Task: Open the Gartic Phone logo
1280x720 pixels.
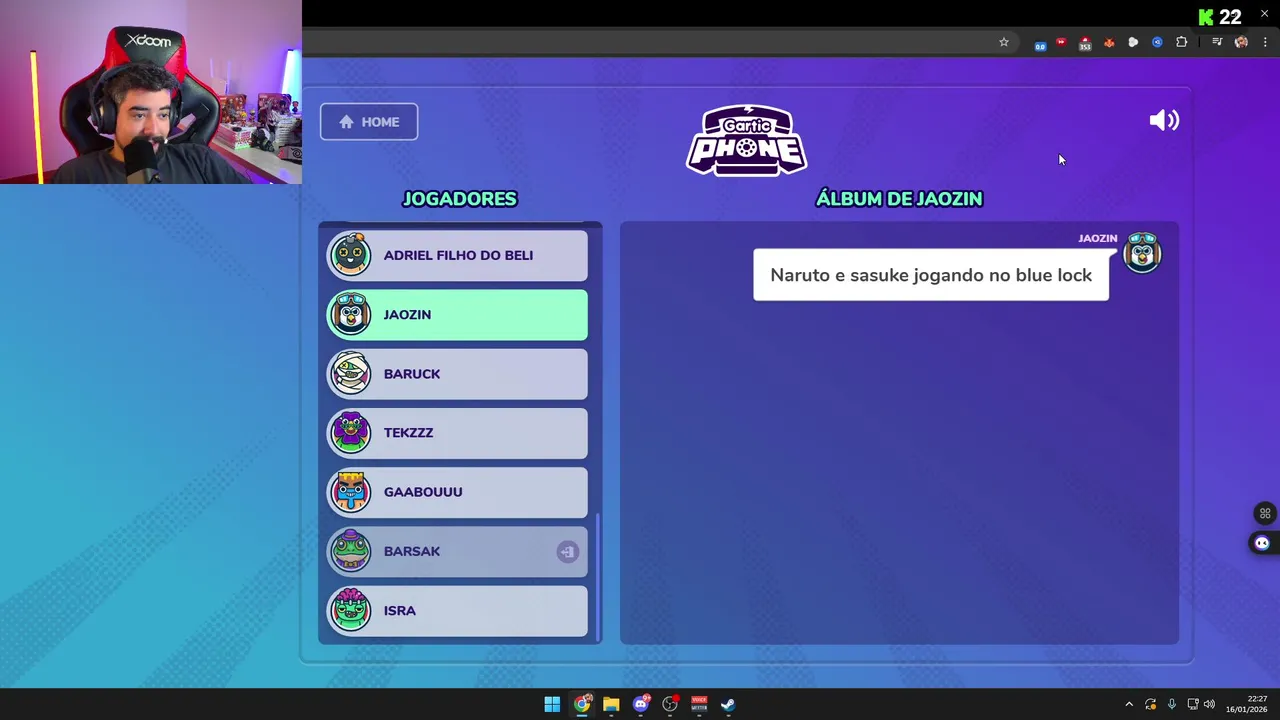Action: (x=747, y=140)
